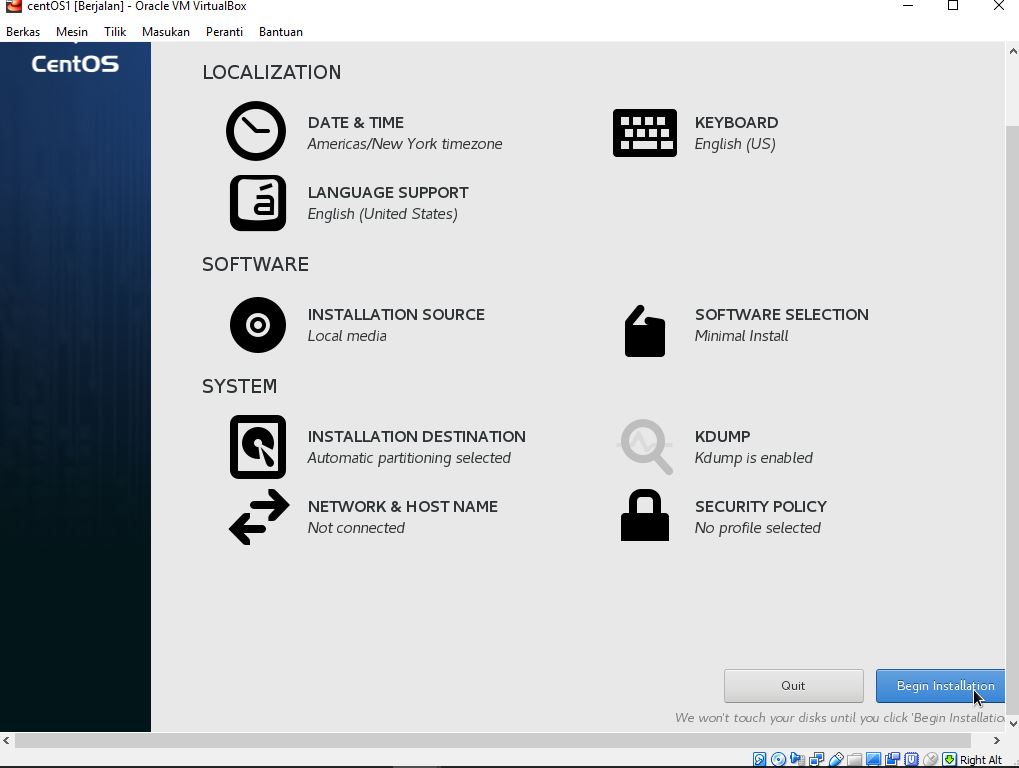1019x768 pixels.
Task: Click the CPU virtualization status icon
Action: tap(911, 759)
